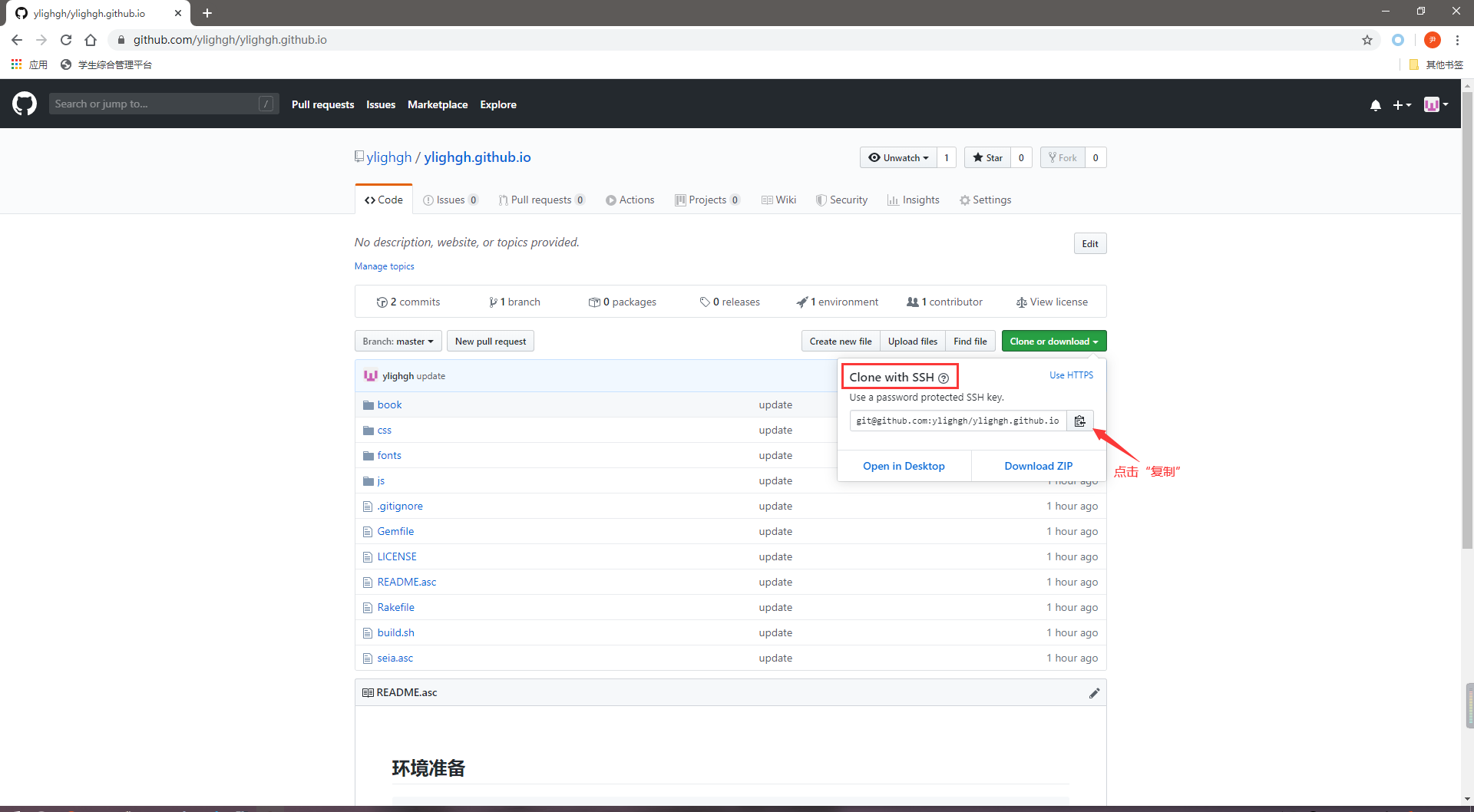Edit README.asc with the pencil icon
Viewport: 1474px width, 812px height.
point(1094,693)
